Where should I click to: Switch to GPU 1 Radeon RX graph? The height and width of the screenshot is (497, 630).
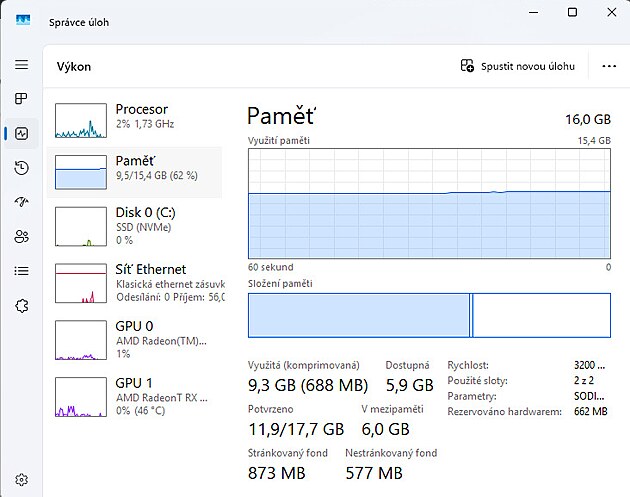(135, 397)
